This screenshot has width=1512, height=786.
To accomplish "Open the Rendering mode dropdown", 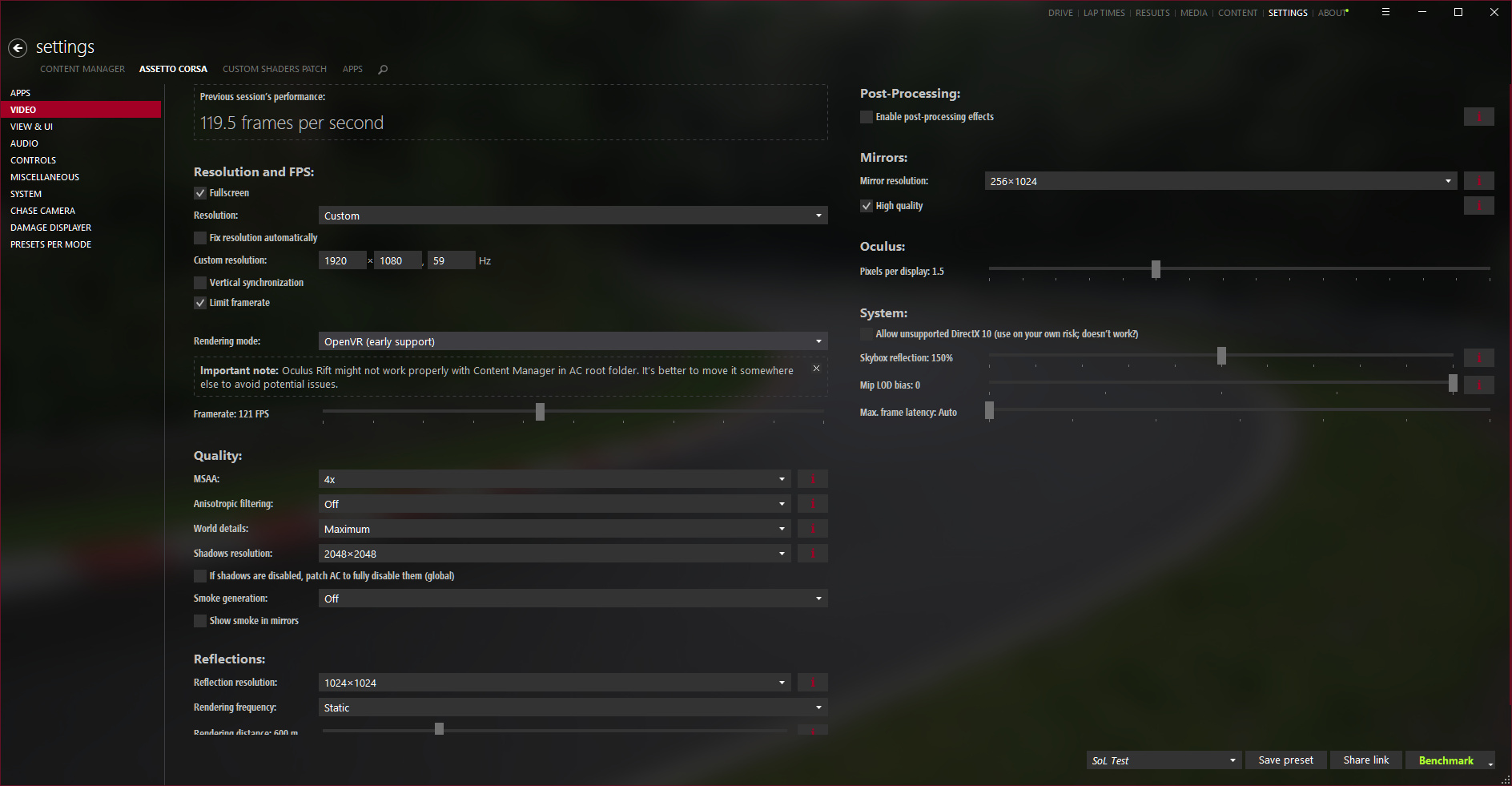I will pos(573,341).
